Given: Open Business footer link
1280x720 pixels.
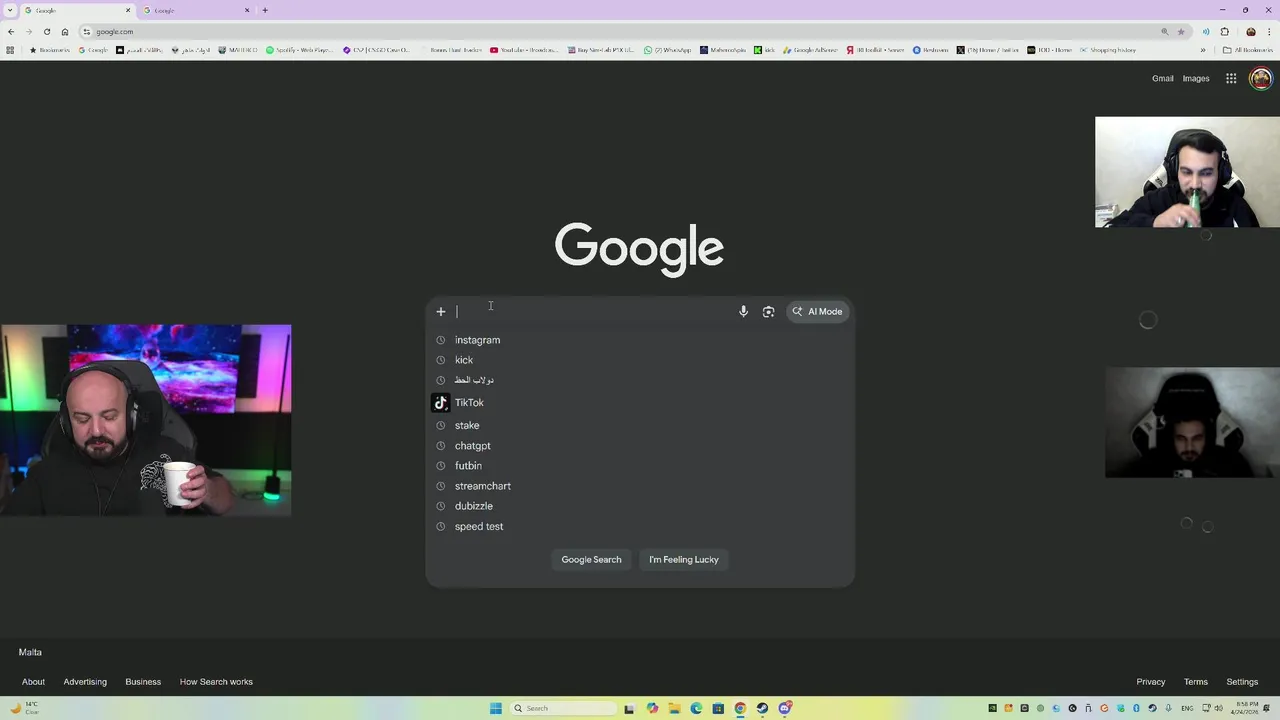Looking at the screenshot, I should point(143,682).
